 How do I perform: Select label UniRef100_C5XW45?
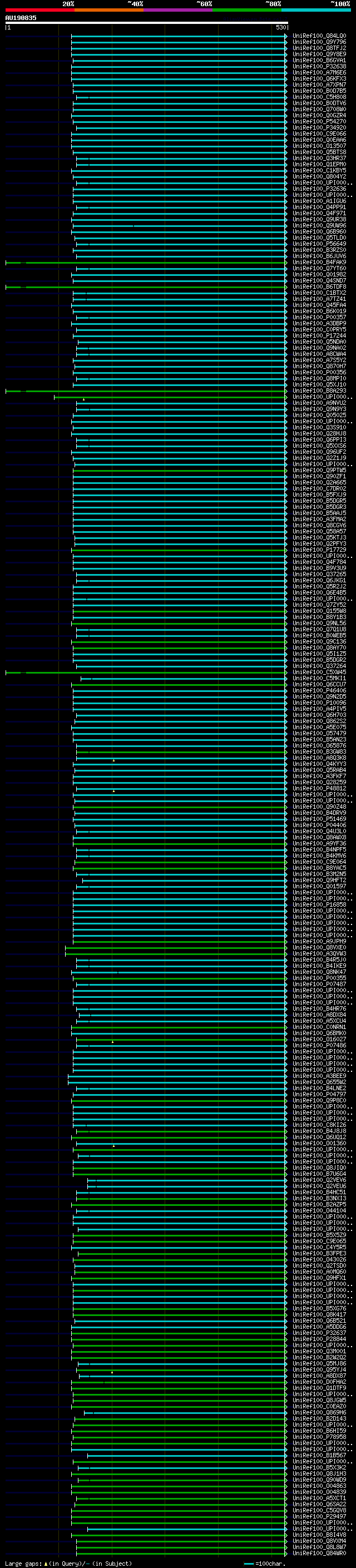[319, 672]
